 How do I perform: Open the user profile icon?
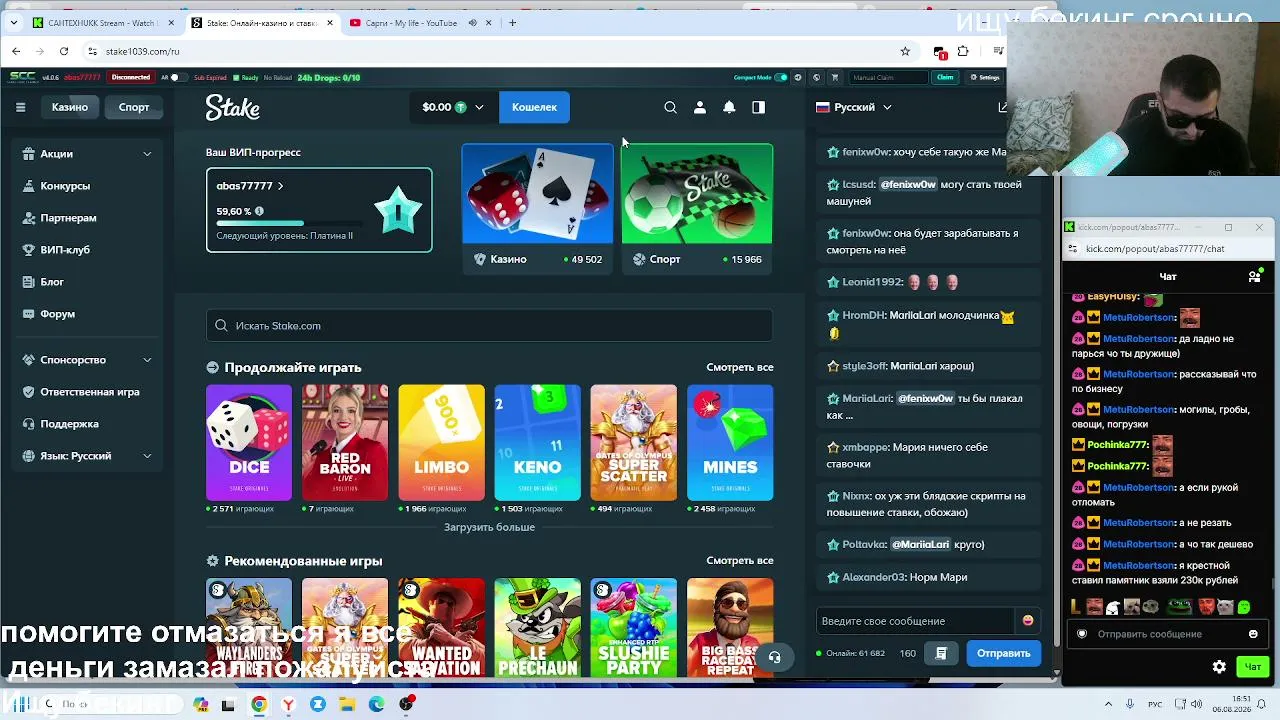pyautogui.click(x=700, y=107)
